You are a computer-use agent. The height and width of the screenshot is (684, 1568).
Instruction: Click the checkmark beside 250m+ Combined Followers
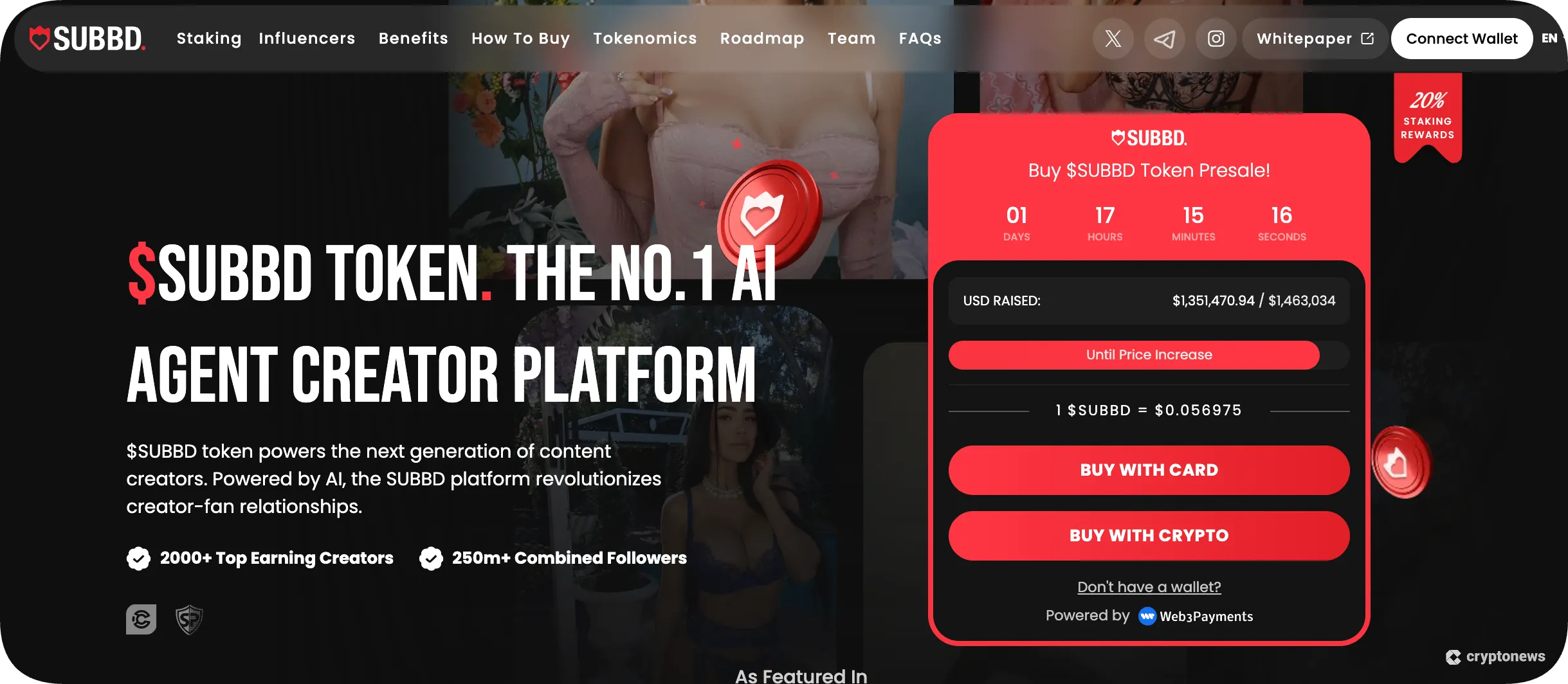[431, 558]
